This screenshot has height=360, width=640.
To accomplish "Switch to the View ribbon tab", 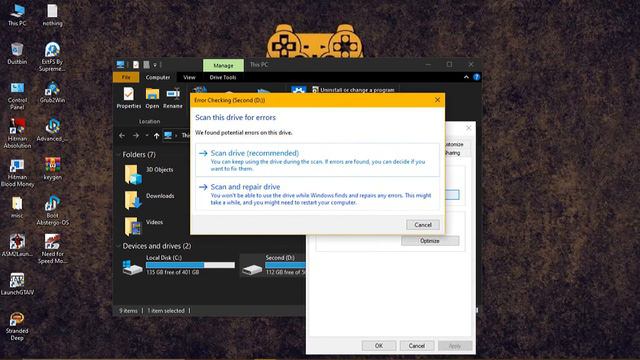I will click(189, 77).
